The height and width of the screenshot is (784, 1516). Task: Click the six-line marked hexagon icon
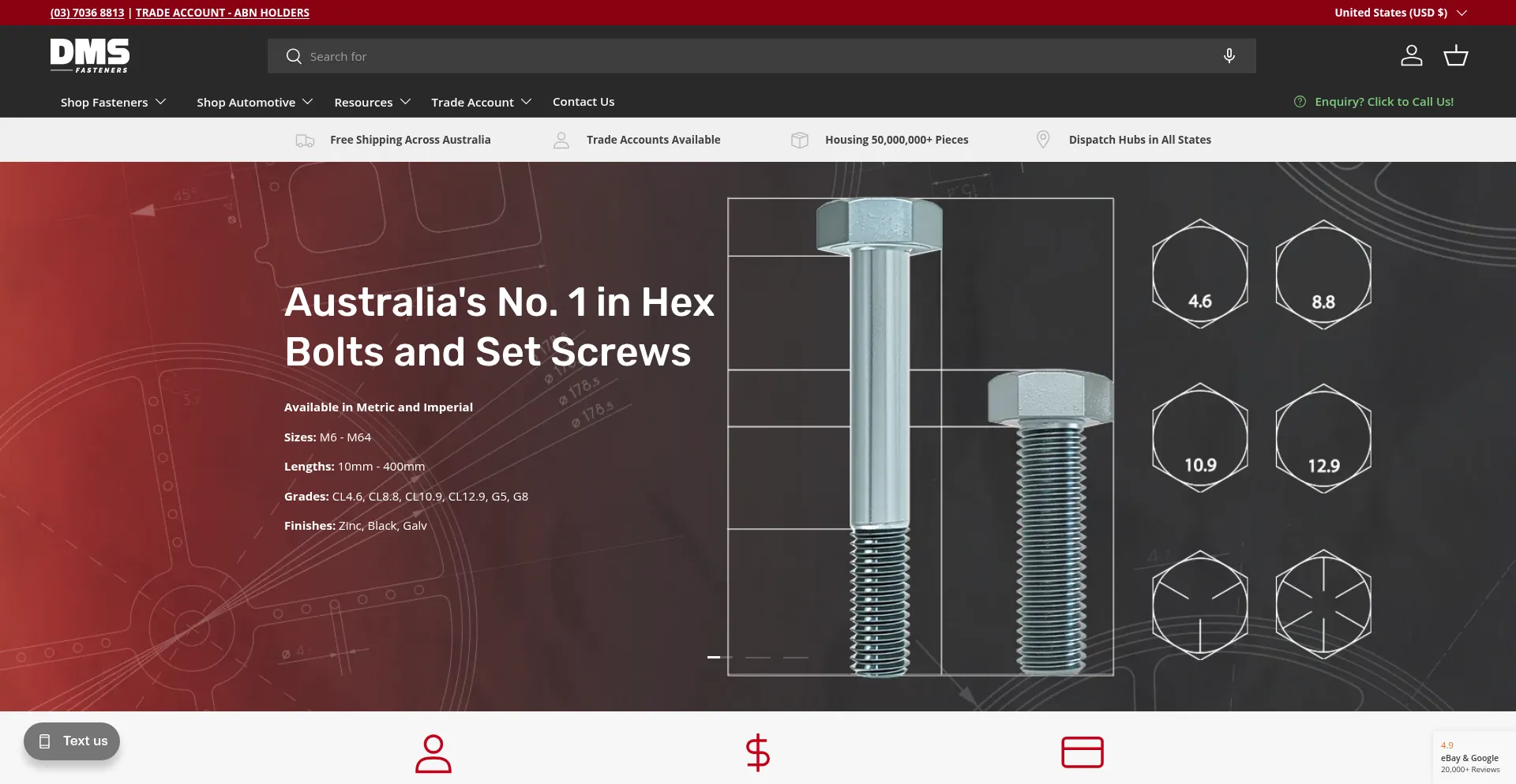[x=1323, y=605]
